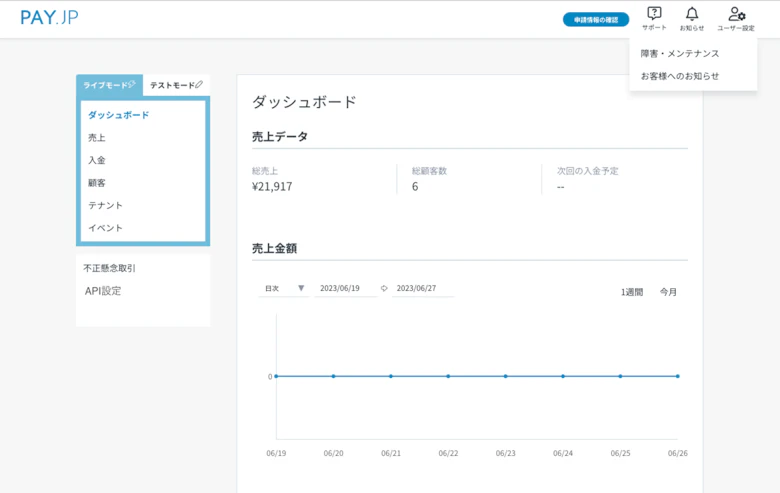780x493 pixels.
Task: Open テナント sidebar item
Action: coord(105,205)
